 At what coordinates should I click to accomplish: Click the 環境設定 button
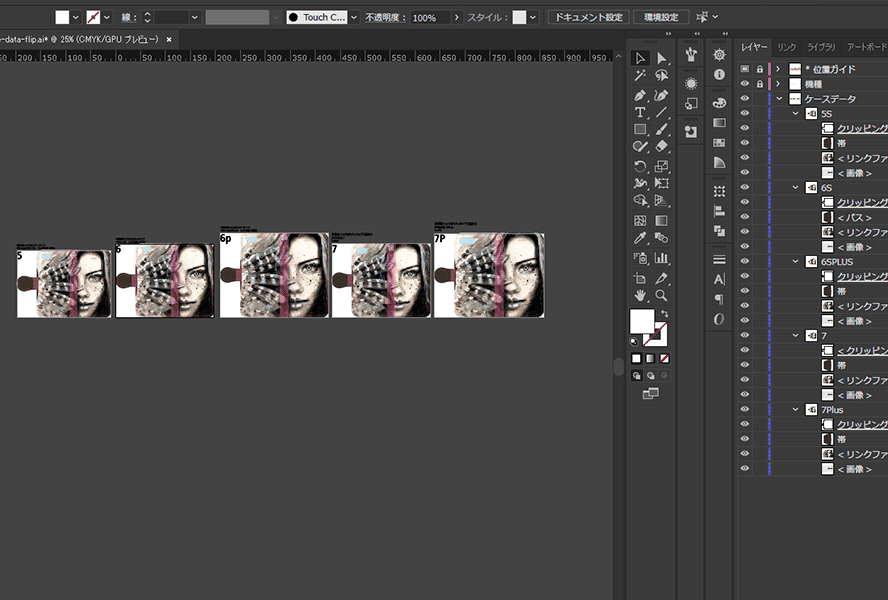tap(660, 18)
